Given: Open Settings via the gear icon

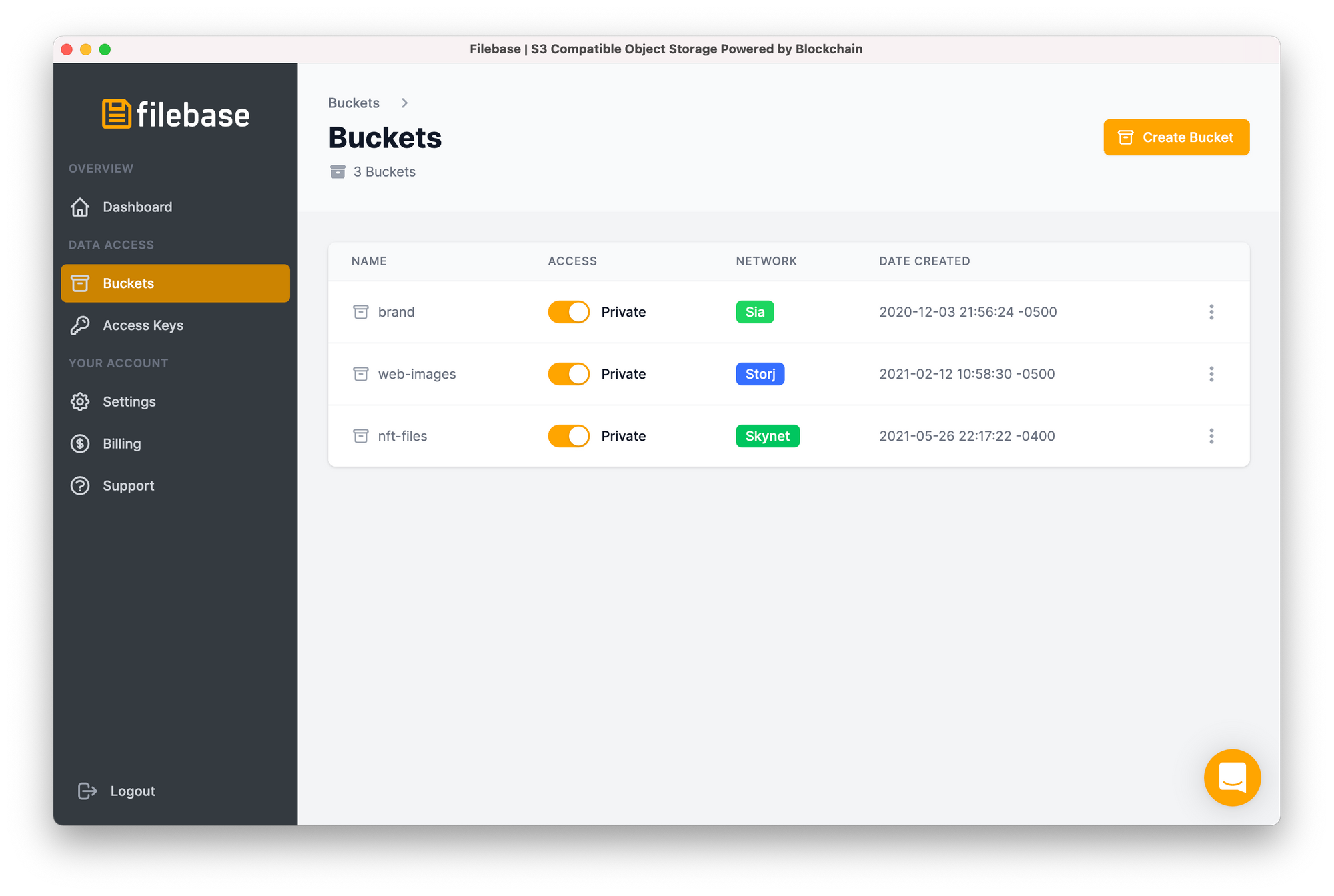Looking at the screenshot, I should tap(80, 402).
